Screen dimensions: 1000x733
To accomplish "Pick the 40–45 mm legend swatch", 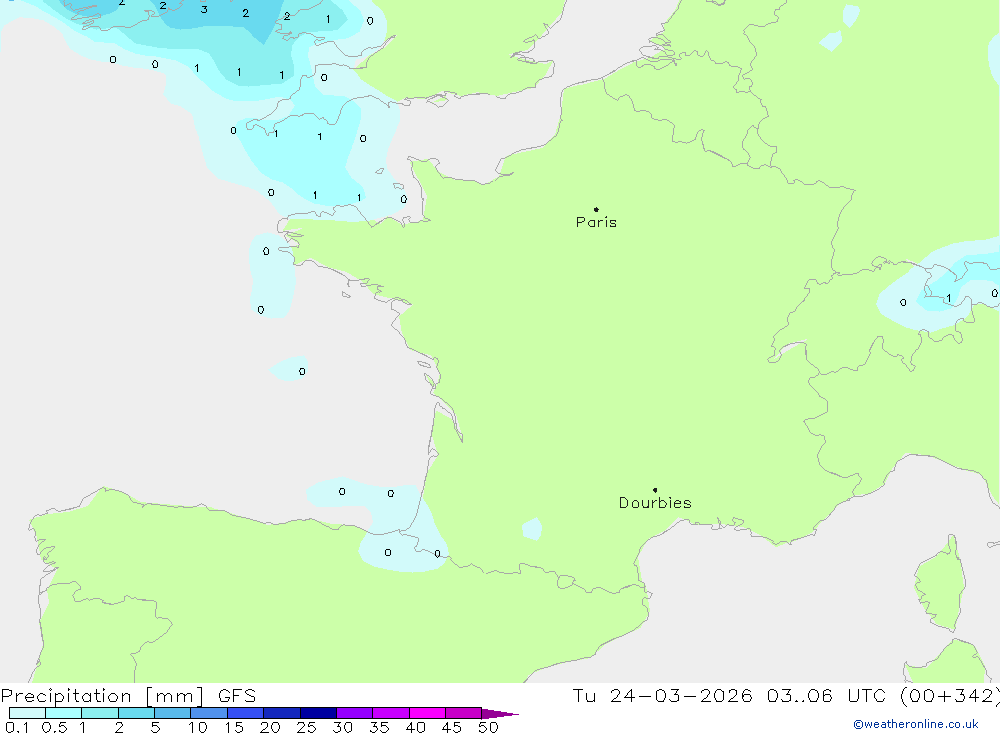I will pos(427,713).
